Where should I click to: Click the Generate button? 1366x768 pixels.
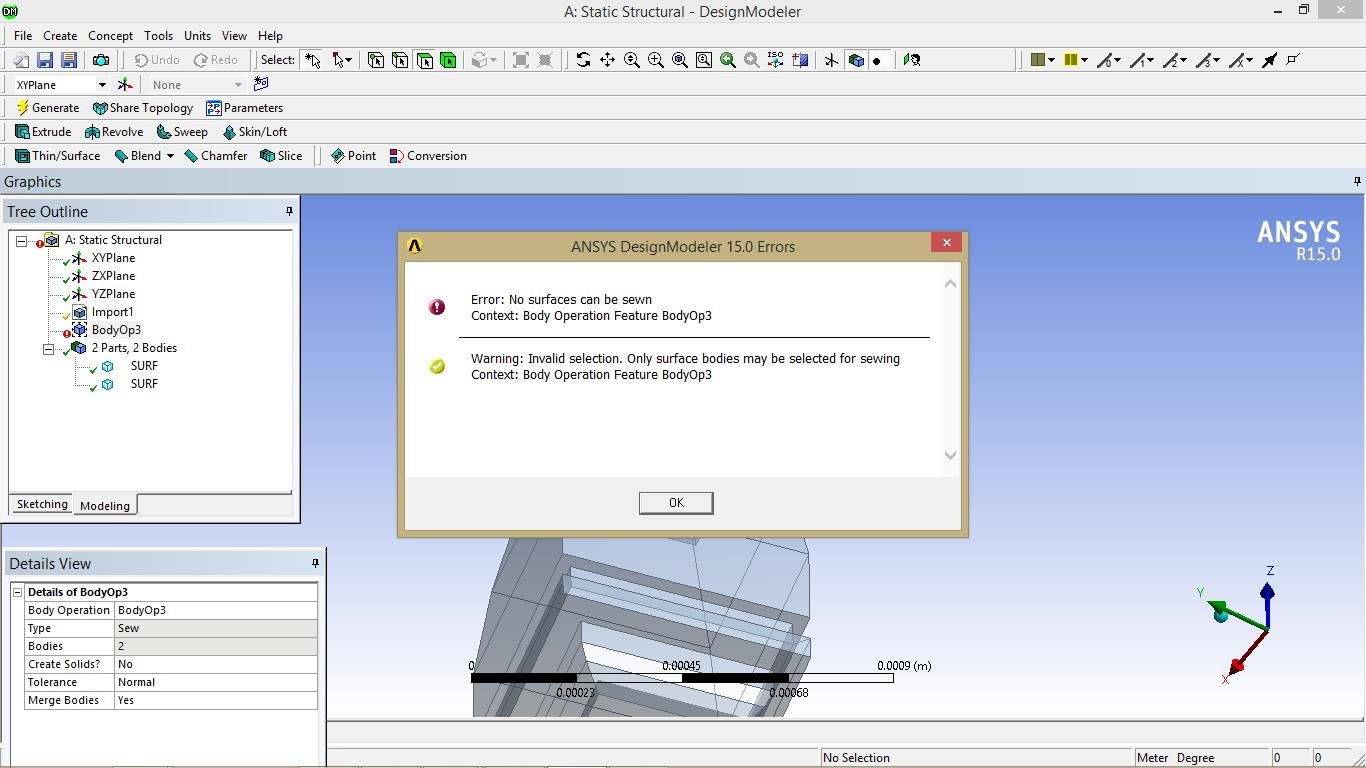pyautogui.click(x=47, y=108)
